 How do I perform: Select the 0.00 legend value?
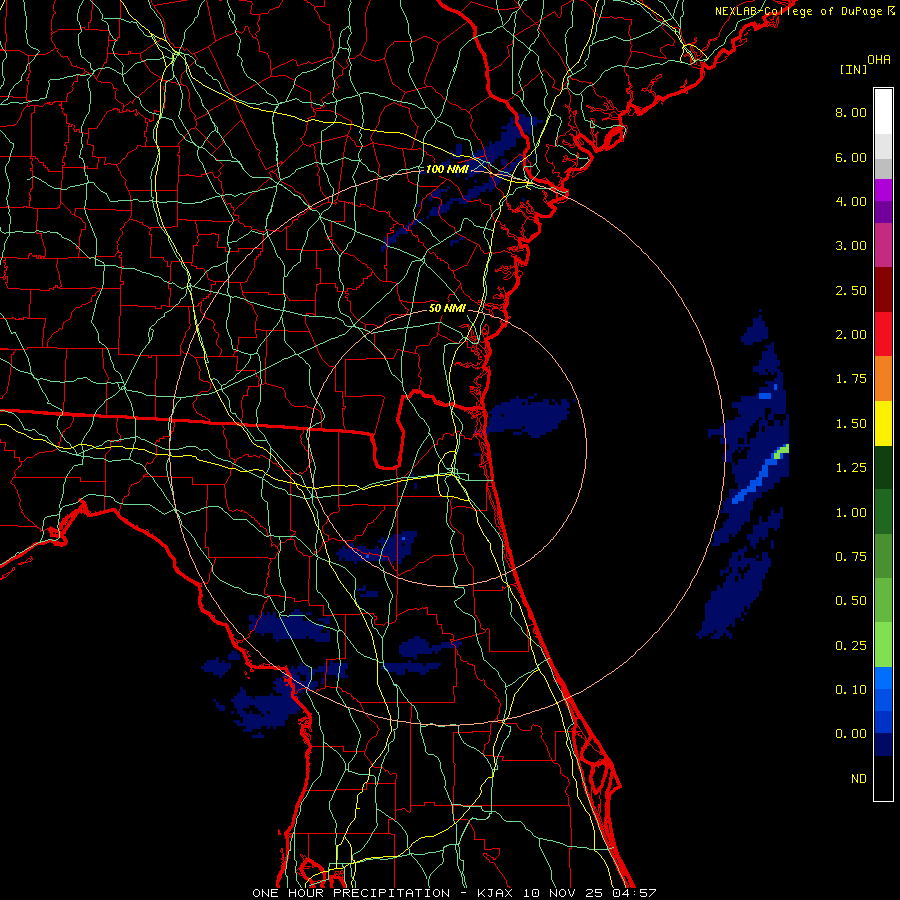851,734
